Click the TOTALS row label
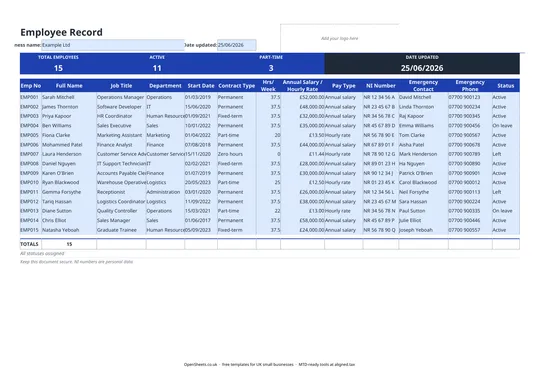Screen dimensions: 540x382 29,244
